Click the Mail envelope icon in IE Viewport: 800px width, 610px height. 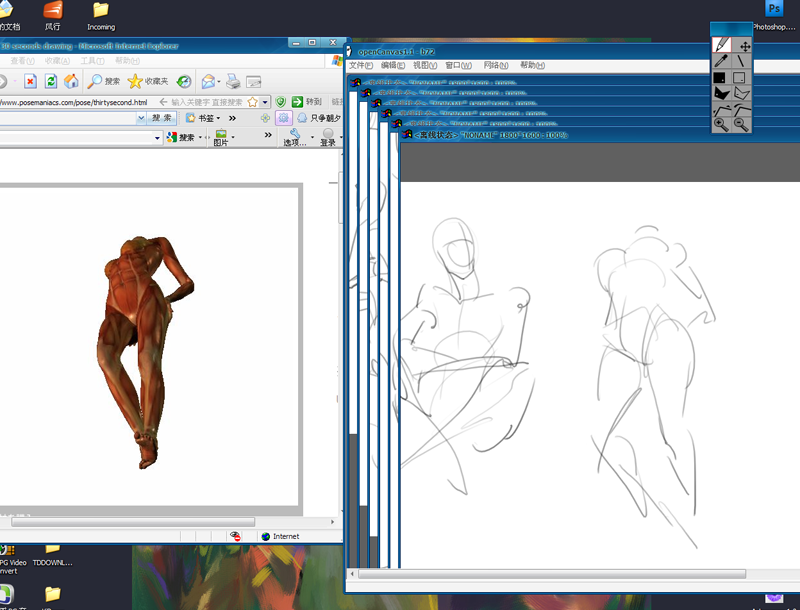click(x=208, y=81)
